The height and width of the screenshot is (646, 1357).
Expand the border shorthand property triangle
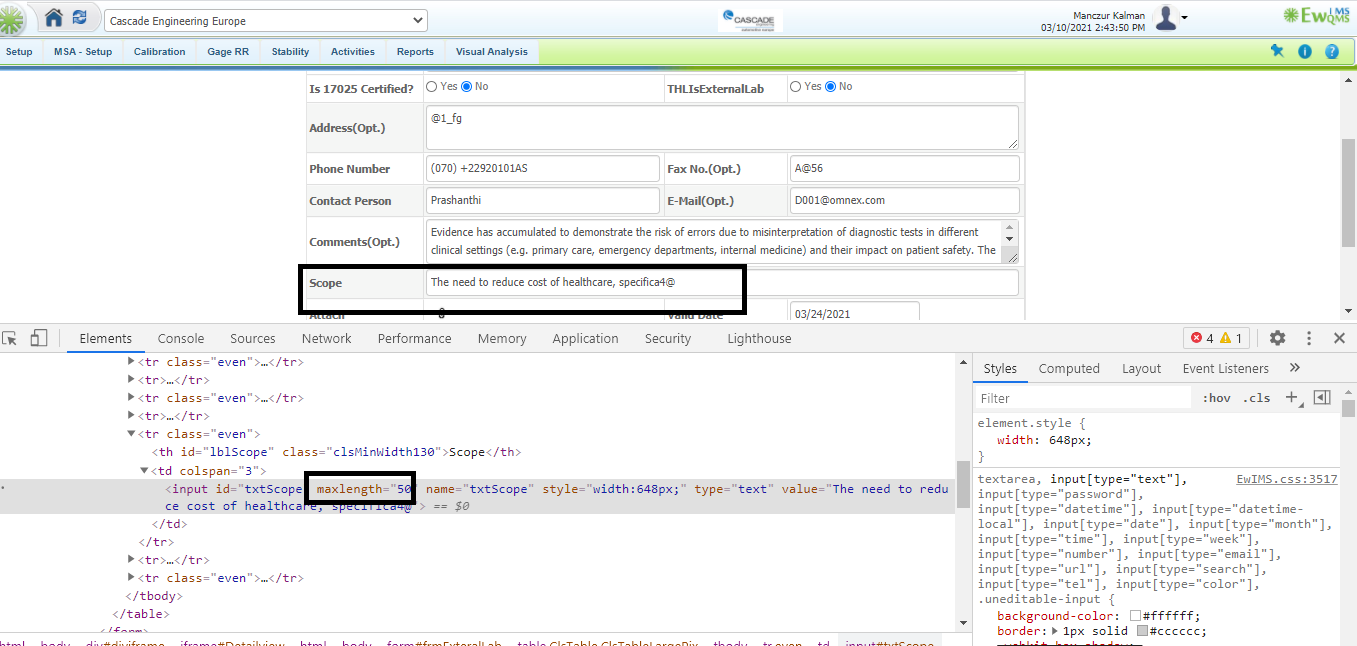(1055, 632)
